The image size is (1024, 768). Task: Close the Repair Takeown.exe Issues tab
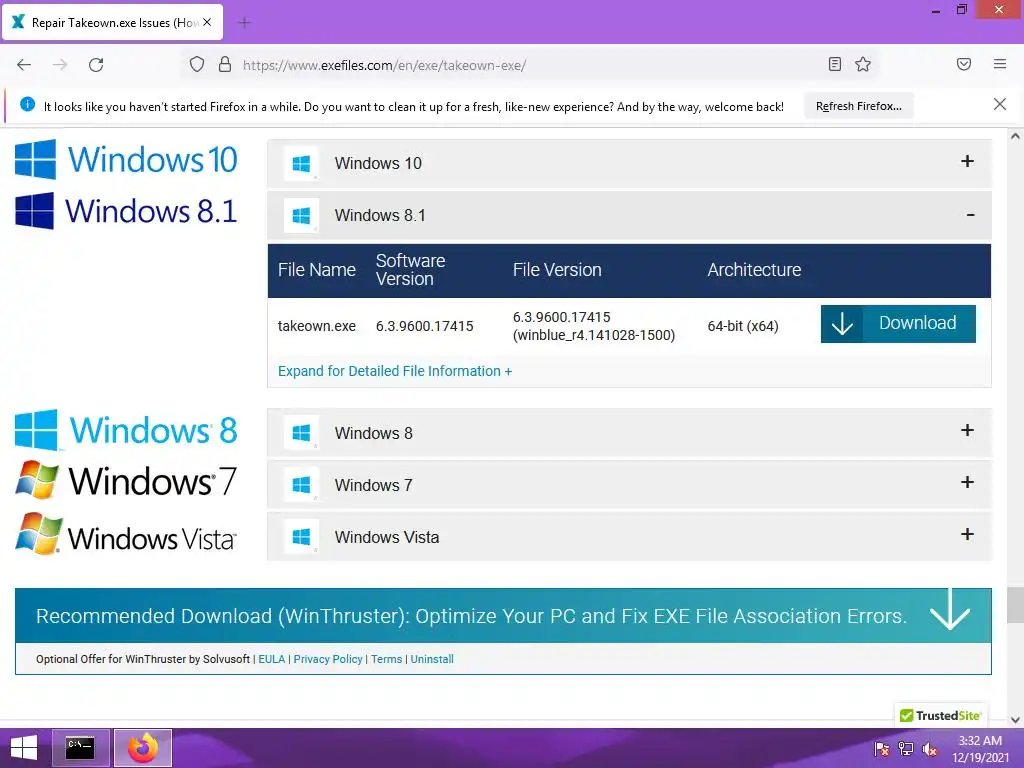click(x=207, y=22)
